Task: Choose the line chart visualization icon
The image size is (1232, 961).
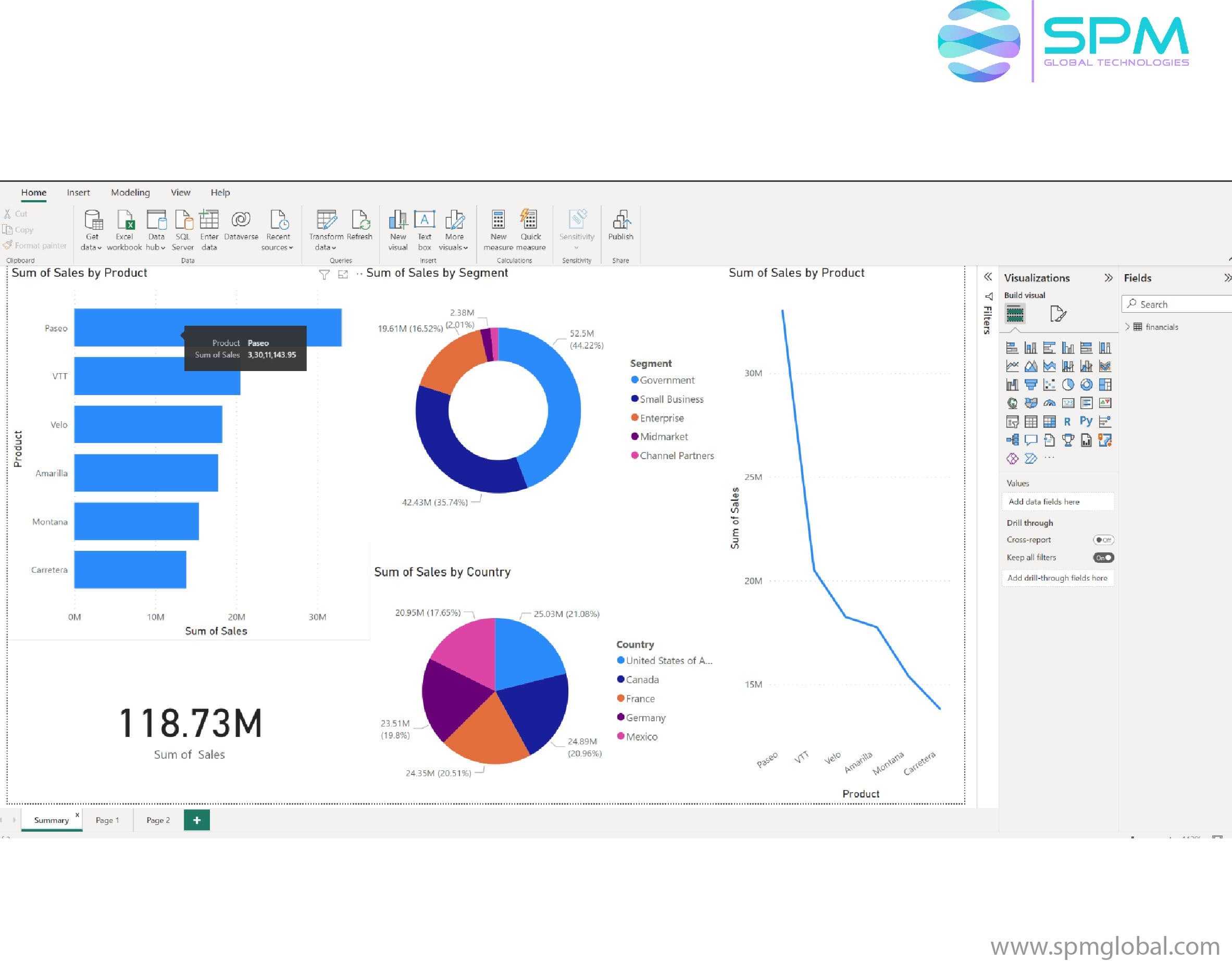Action: (x=1012, y=366)
